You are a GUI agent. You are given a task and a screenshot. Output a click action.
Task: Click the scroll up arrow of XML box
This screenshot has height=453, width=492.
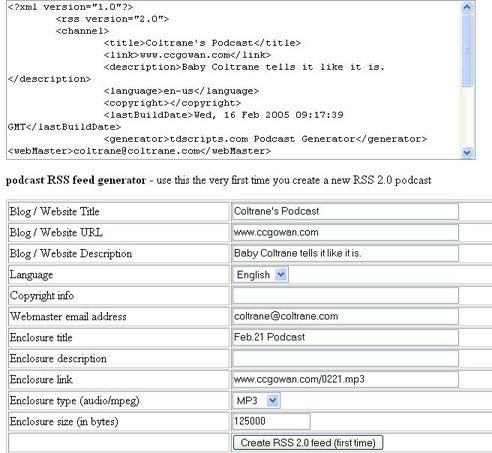(x=467, y=8)
